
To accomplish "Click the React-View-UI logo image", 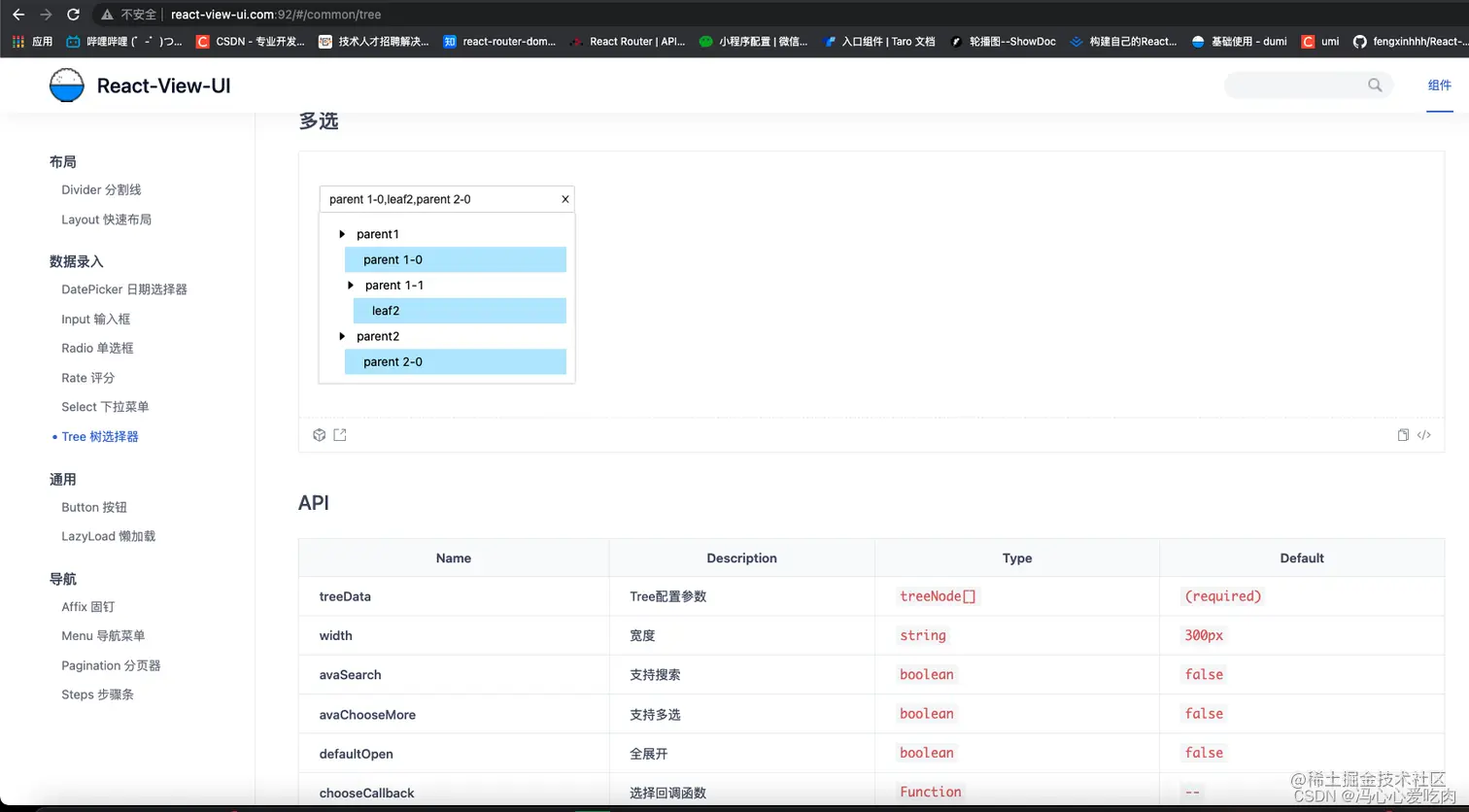I will pos(67,85).
